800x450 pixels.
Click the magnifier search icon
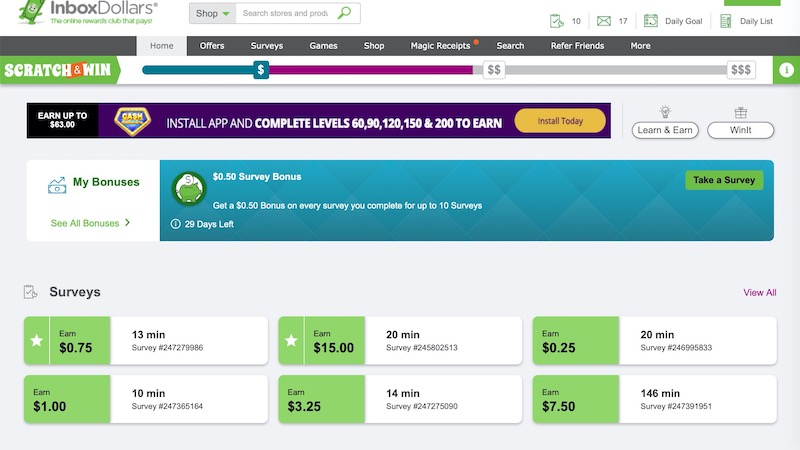point(345,13)
